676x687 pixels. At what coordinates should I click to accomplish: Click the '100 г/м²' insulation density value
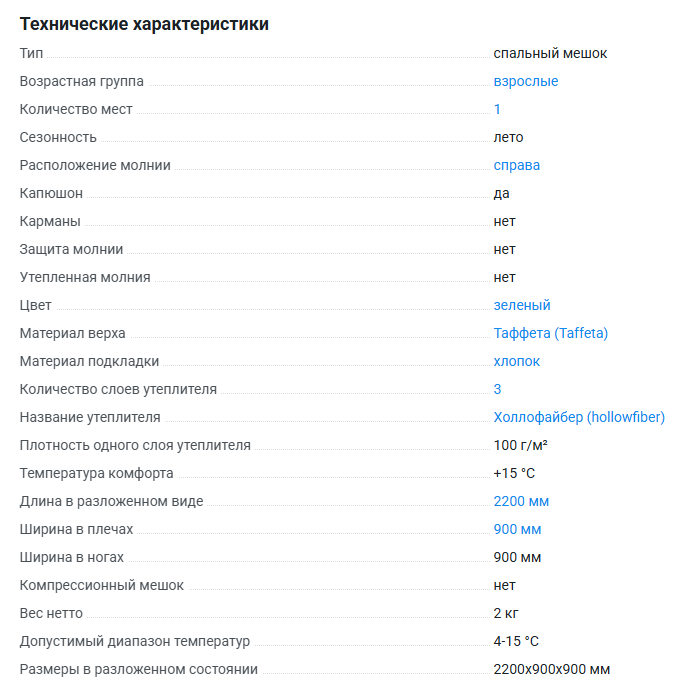point(520,445)
